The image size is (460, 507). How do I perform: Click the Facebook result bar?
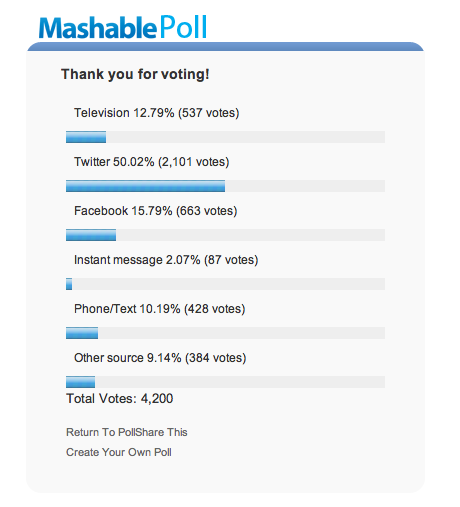point(225,235)
